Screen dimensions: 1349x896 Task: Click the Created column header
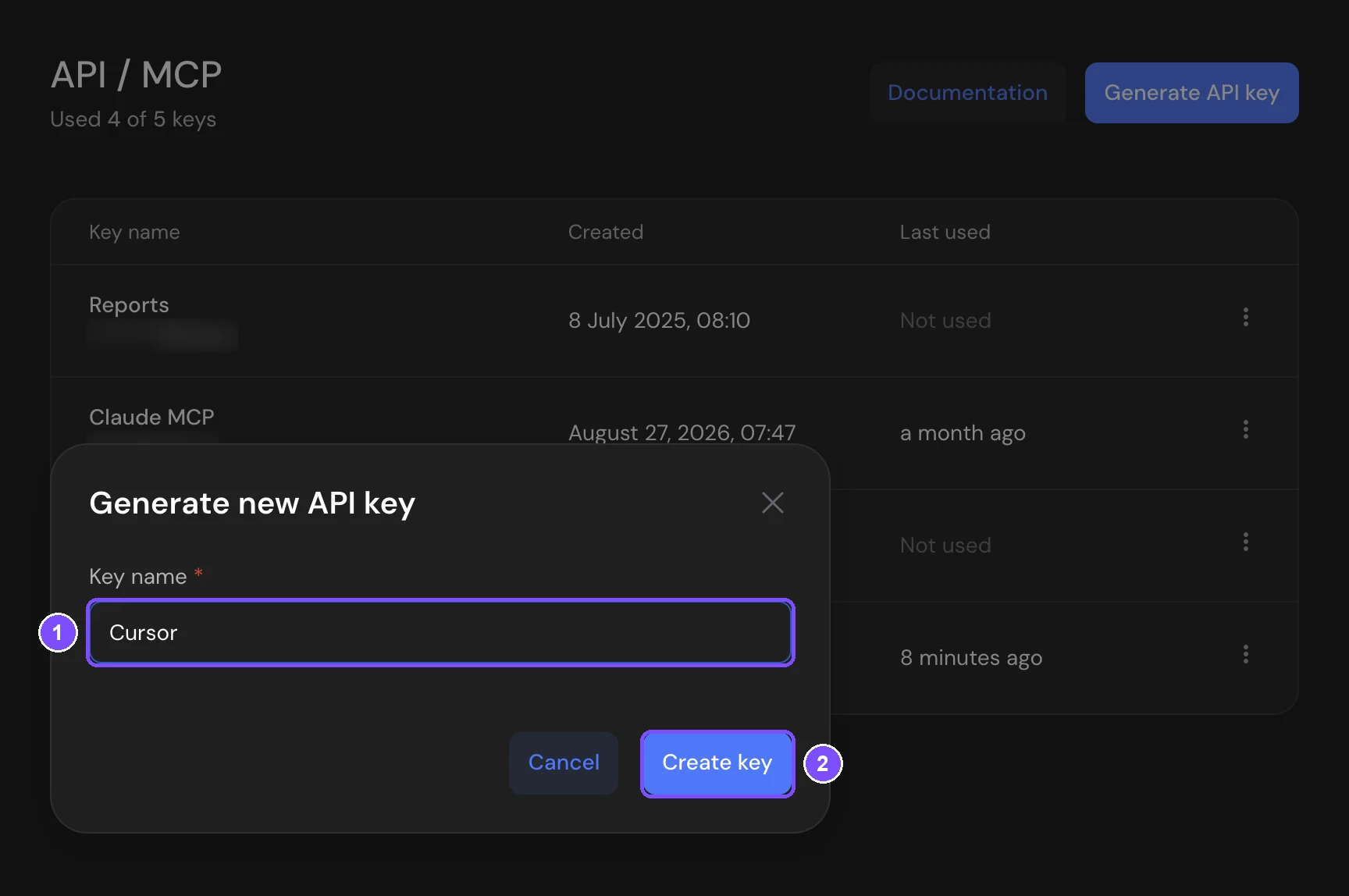[606, 232]
